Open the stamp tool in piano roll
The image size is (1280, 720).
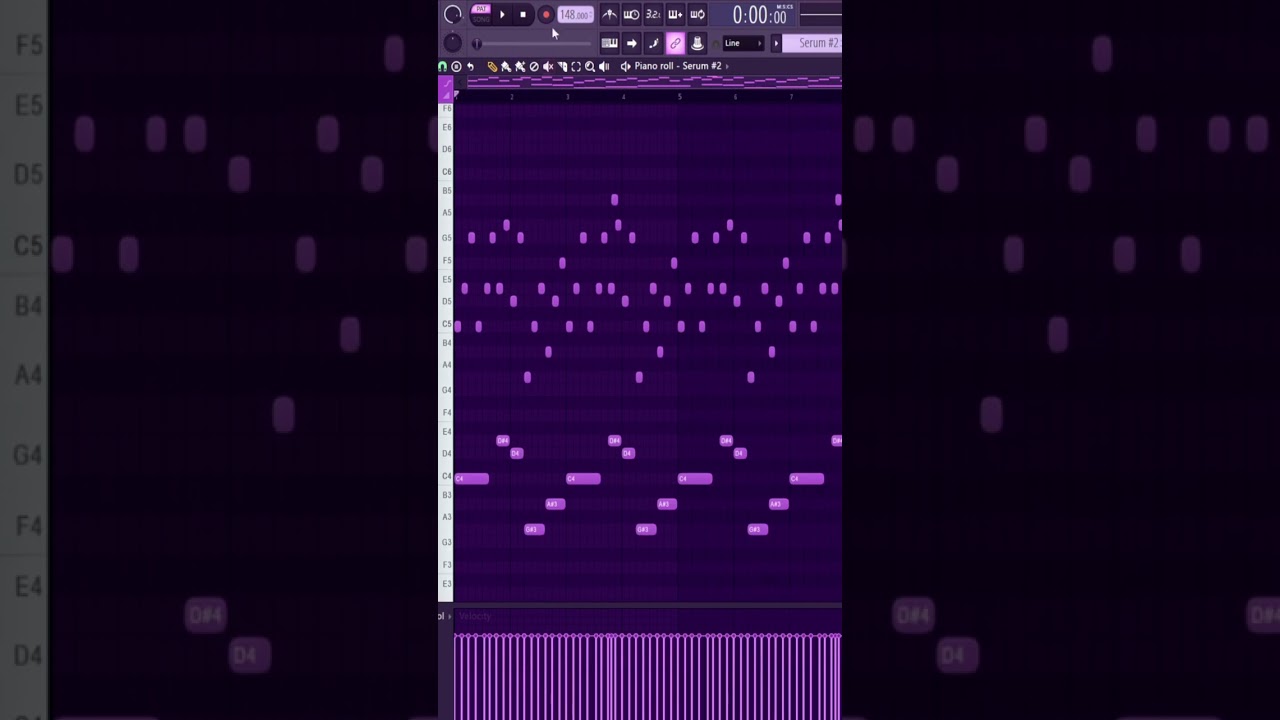pyautogui.click(x=456, y=66)
